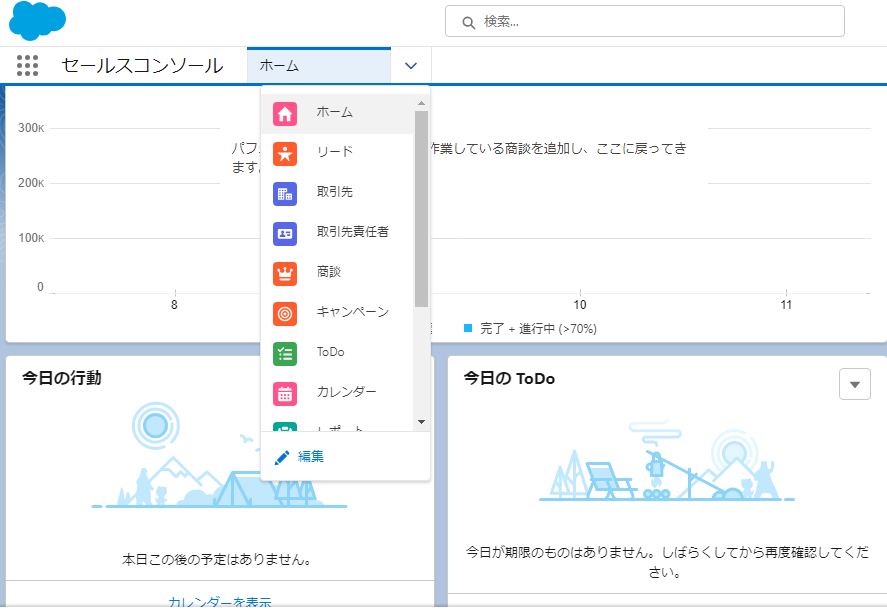Click the カレンダー calendar icon

tap(285, 393)
